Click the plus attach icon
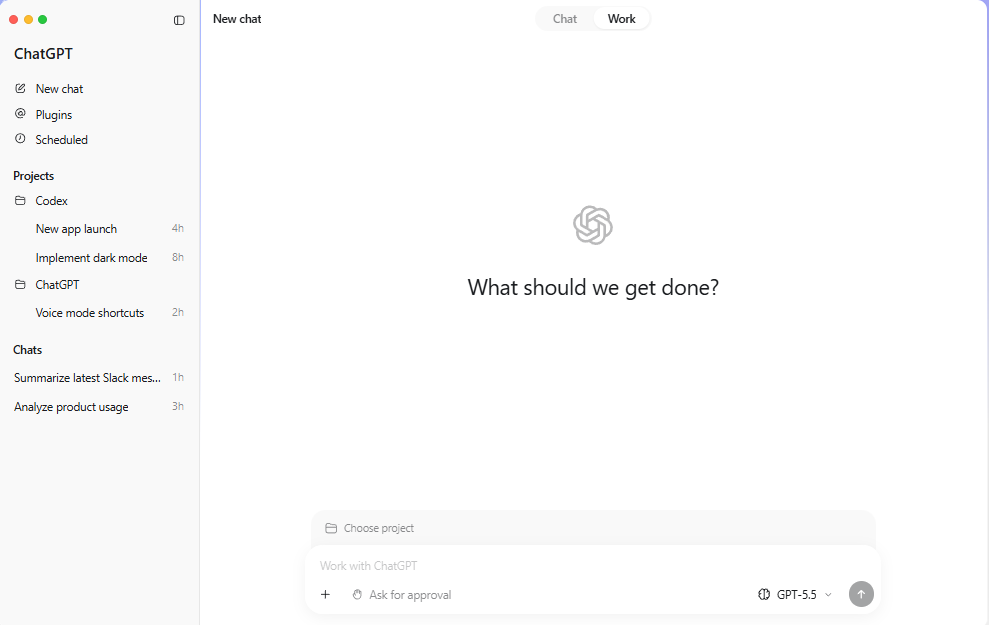The height and width of the screenshot is (625, 989). 325,594
